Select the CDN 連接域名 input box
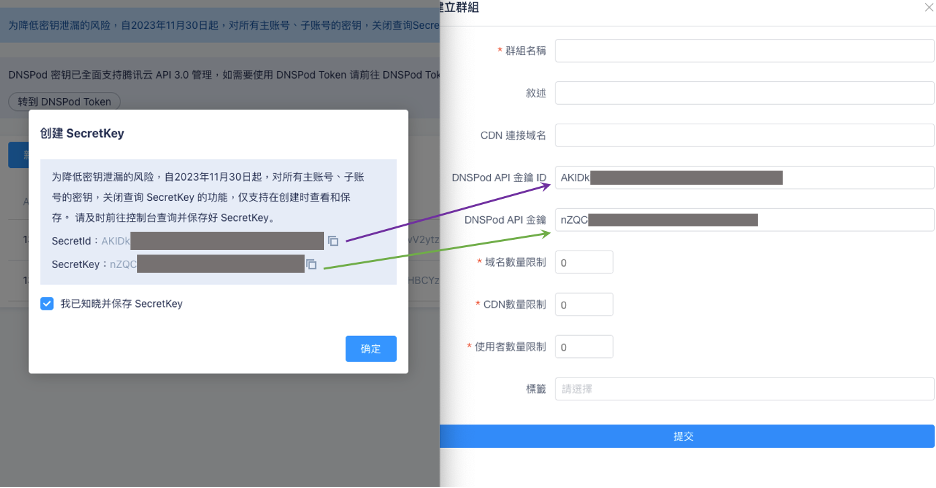This screenshot has height=488, width=936. click(744, 135)
